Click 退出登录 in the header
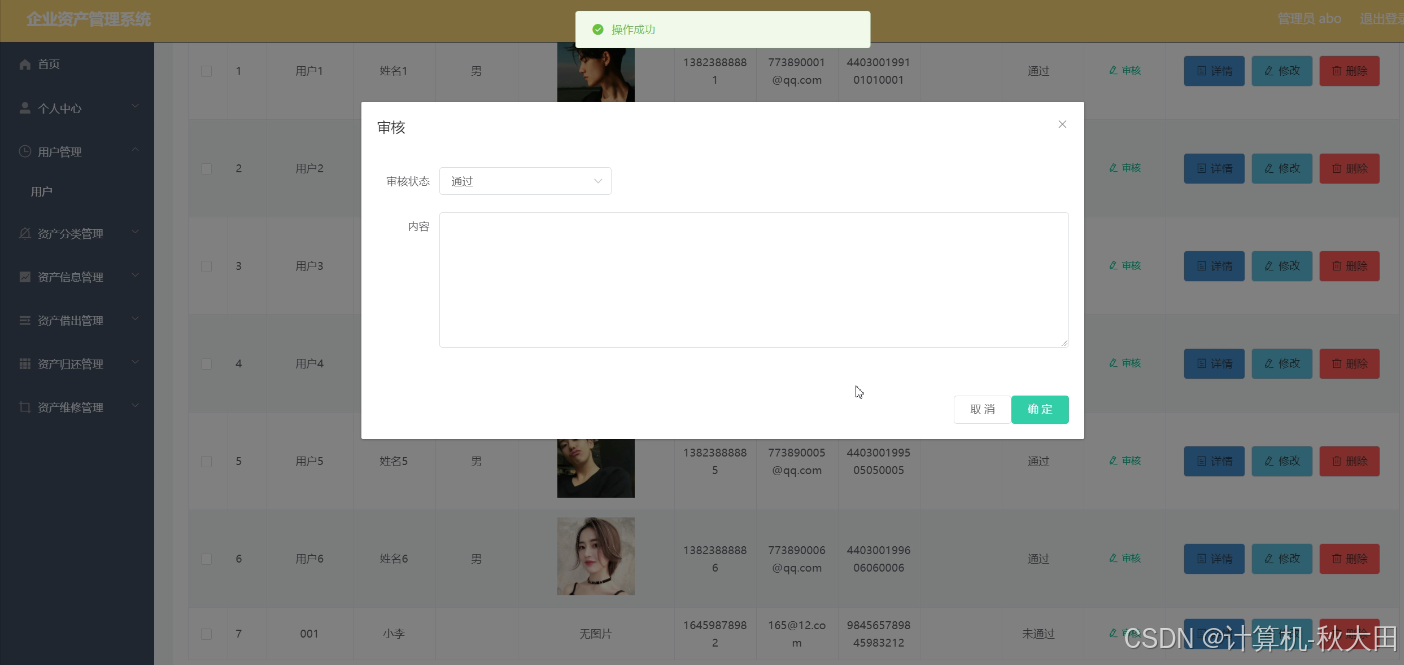 click(x=1381, y=19)
